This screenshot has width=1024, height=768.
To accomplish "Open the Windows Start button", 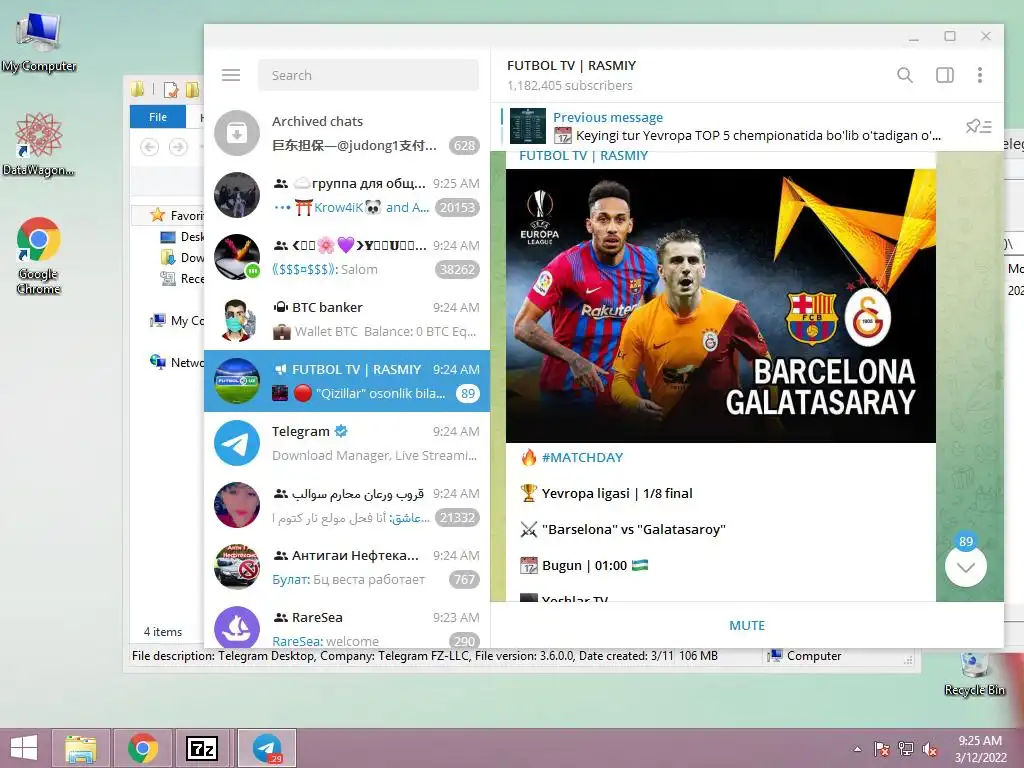I will tap(24, 748).
